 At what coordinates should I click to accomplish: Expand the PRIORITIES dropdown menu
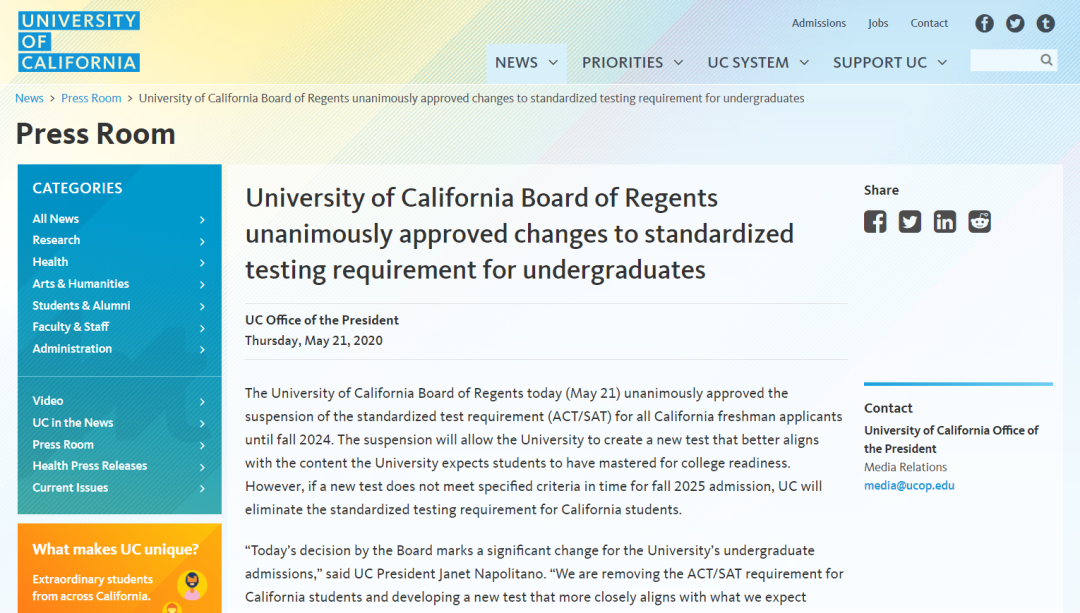tap(632, 63)
